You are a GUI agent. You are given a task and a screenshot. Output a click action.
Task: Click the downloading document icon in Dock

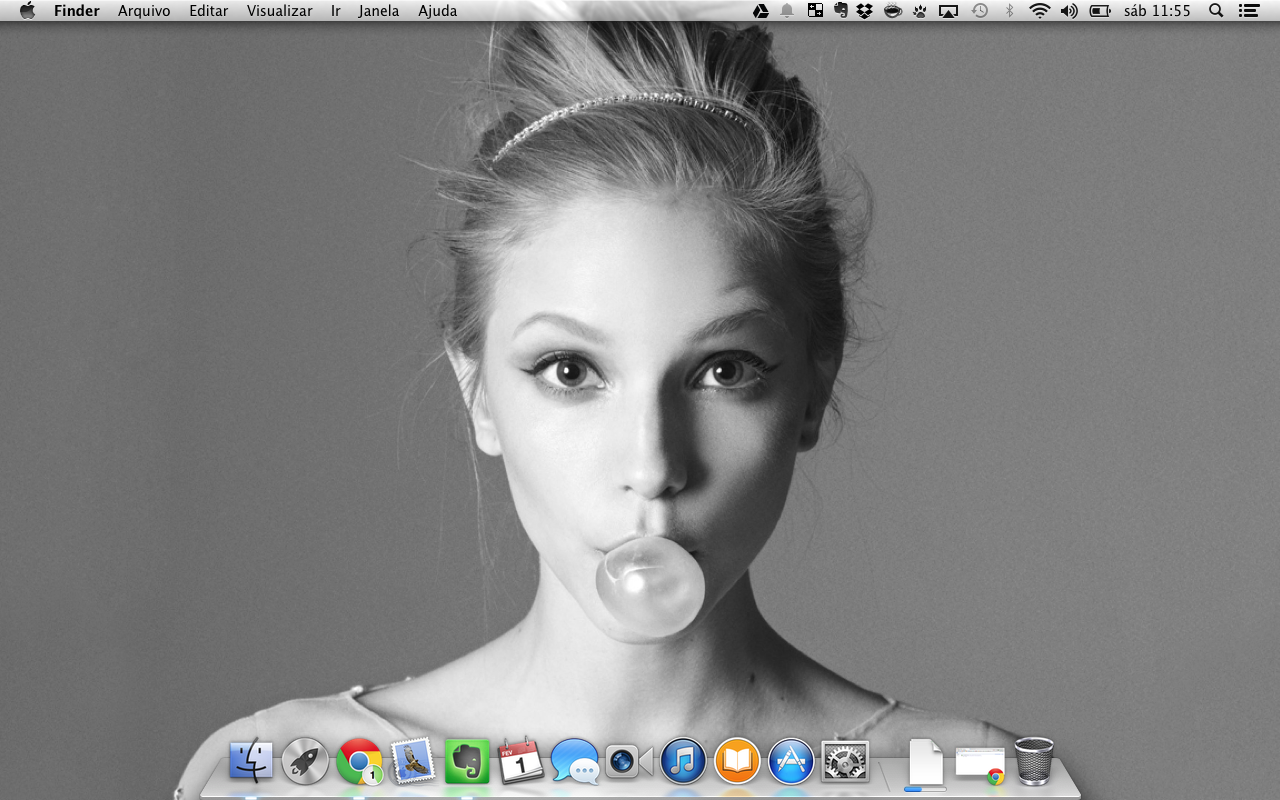click(x=925, y=763)
